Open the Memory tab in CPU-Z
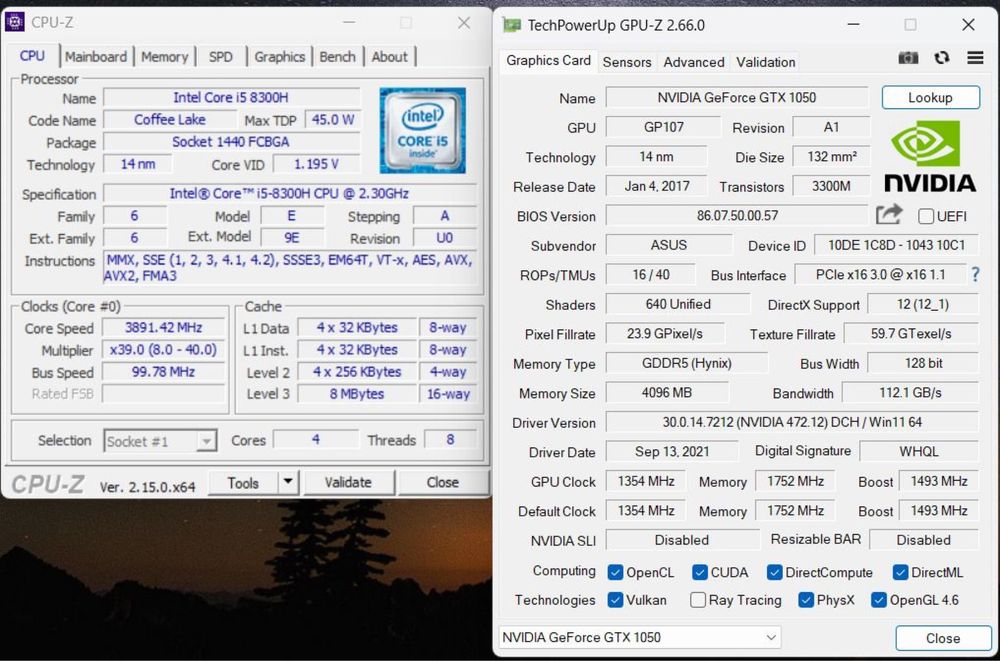 (x=165, y=57)
